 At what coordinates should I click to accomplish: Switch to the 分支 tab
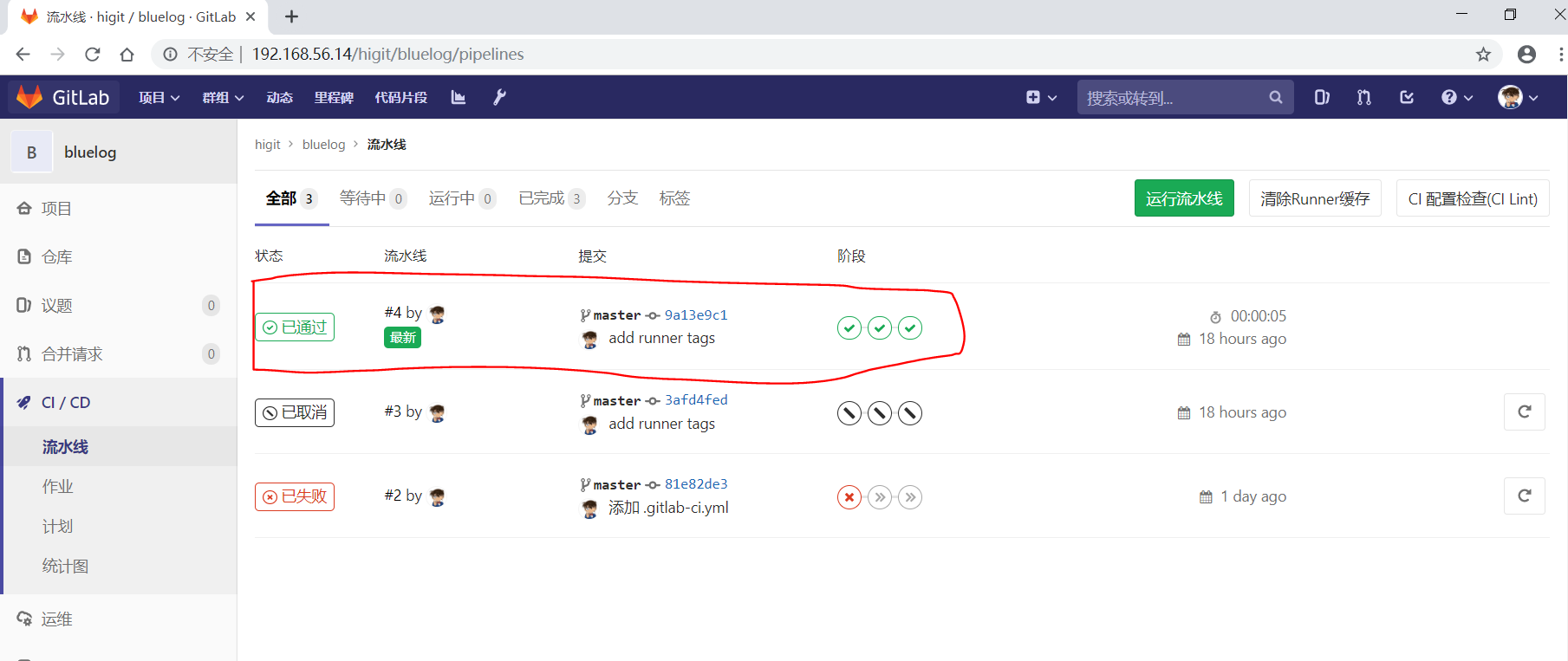click(622, 198)
